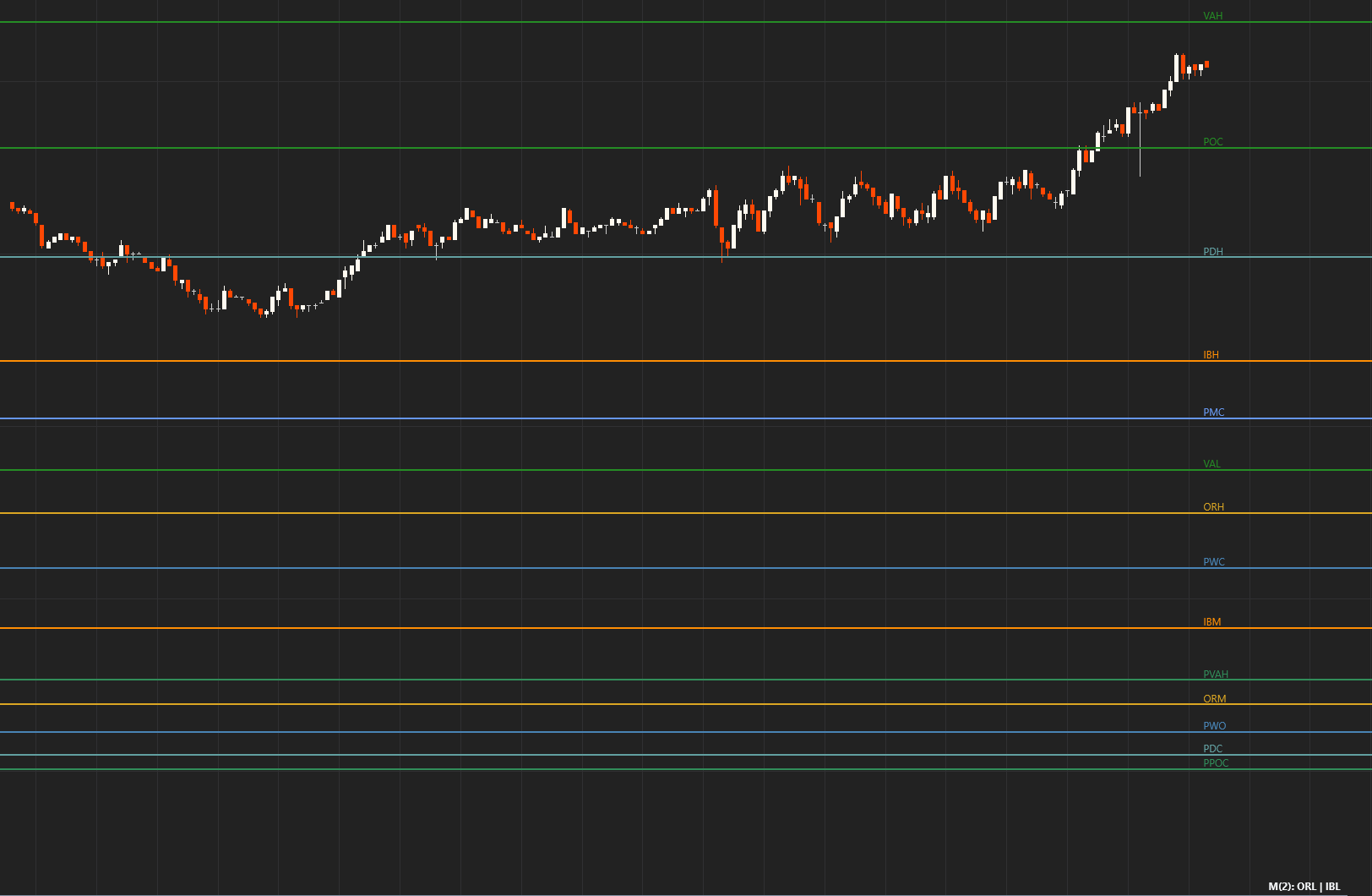The image size is (1372, 896).
Task: Select the VAL level label
Action: 1211,464
